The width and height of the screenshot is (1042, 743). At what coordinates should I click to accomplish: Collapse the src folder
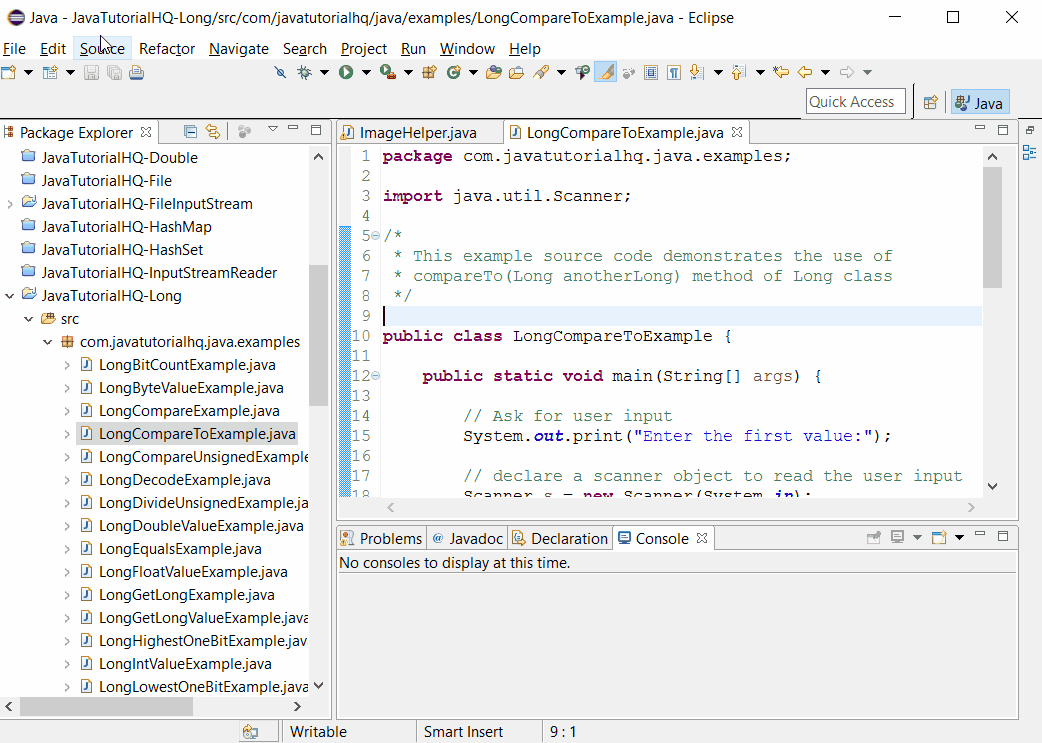(29, 318)
